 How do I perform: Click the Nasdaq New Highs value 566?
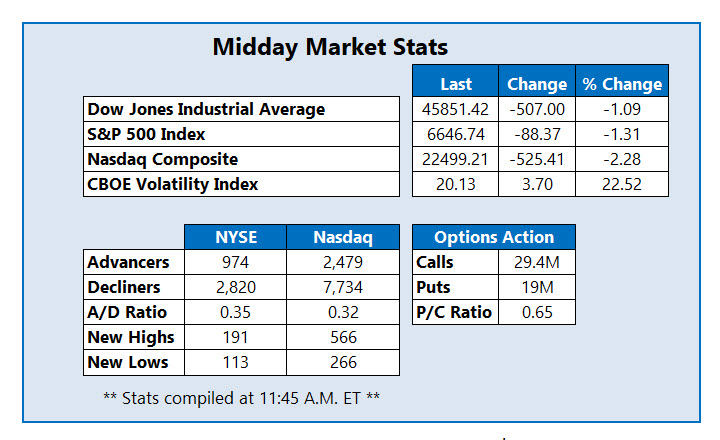[x=343, y=337]
